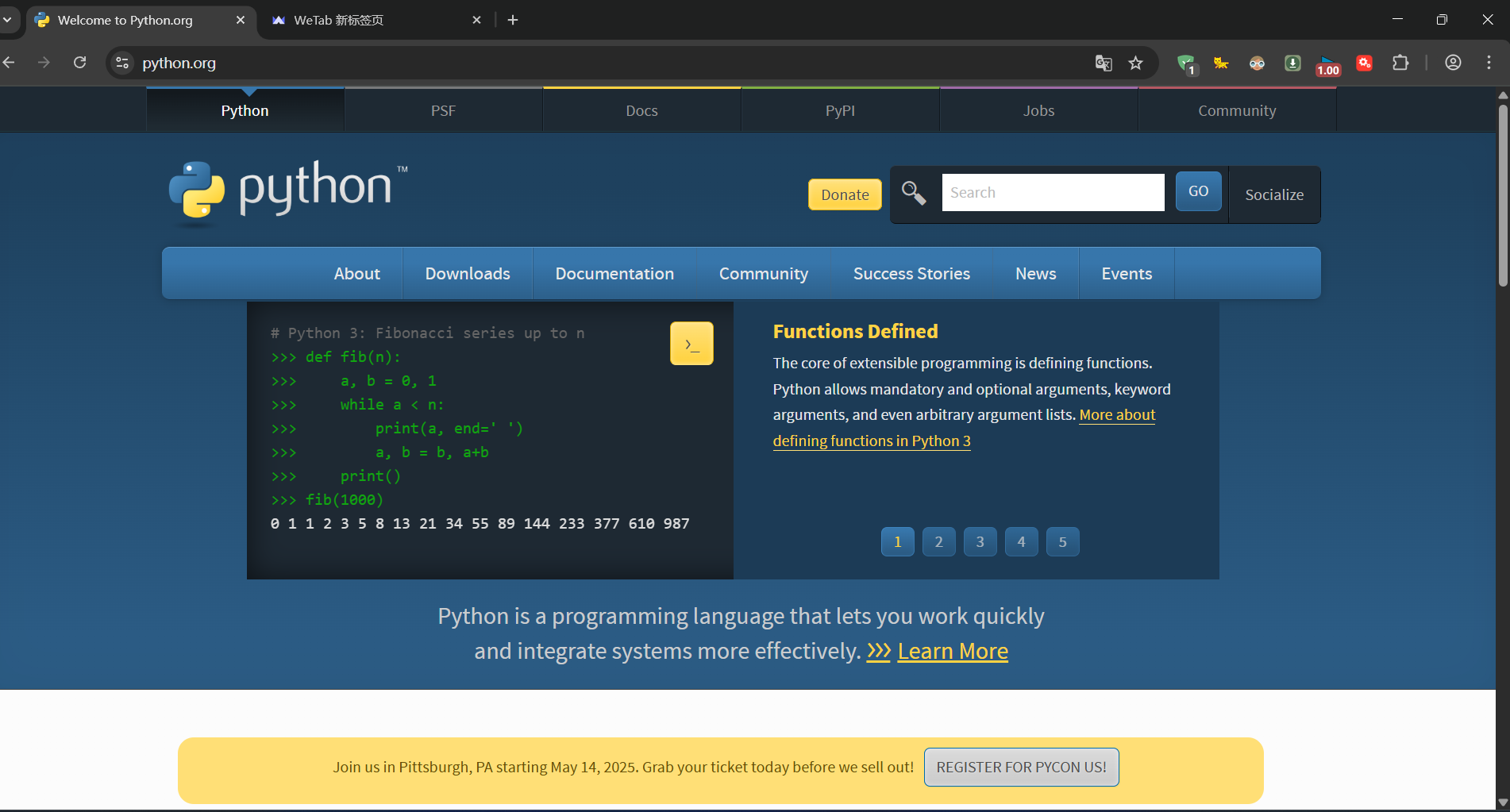The image size is (1510, 812).
Task: Open the extension showing 1.00 badge
Action: (x=1328, y=65)
